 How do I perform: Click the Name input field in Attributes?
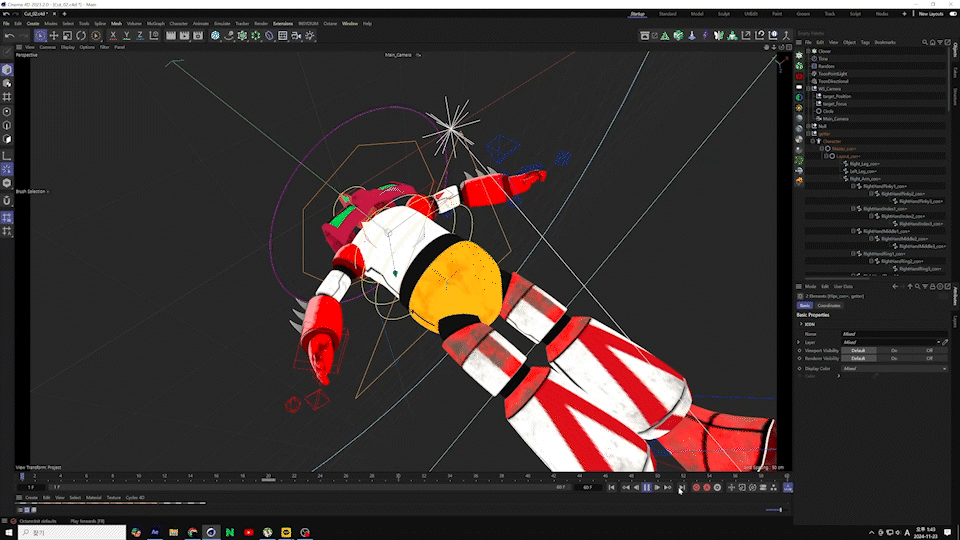[894, 334]
